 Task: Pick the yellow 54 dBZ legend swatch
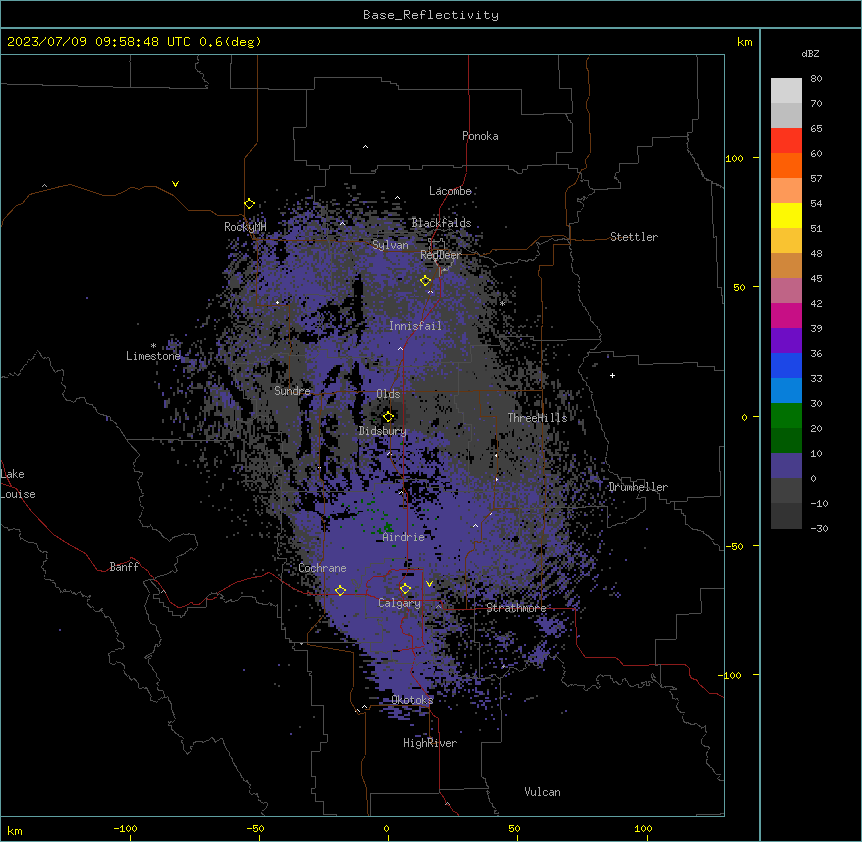[x=786, y=215]
